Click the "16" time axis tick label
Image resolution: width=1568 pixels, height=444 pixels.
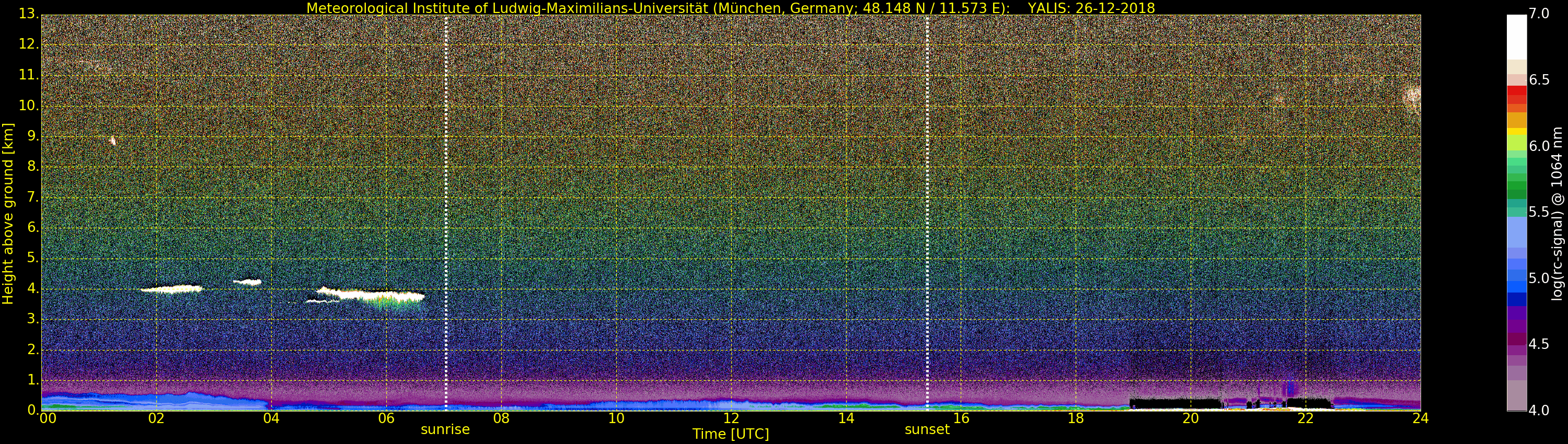[961, 418]
